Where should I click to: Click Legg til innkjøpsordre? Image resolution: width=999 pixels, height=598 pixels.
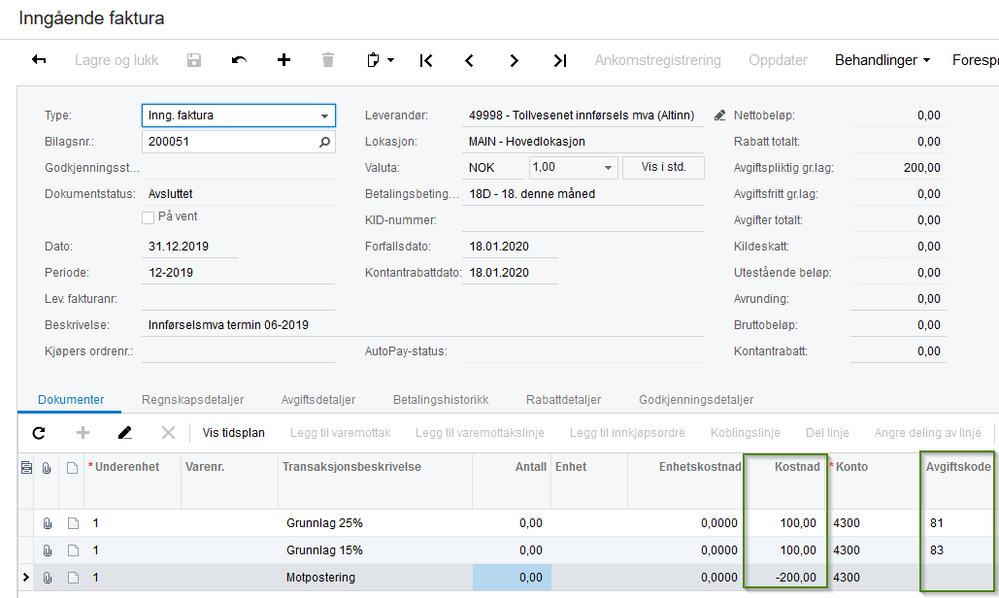[x=627, y=433]
